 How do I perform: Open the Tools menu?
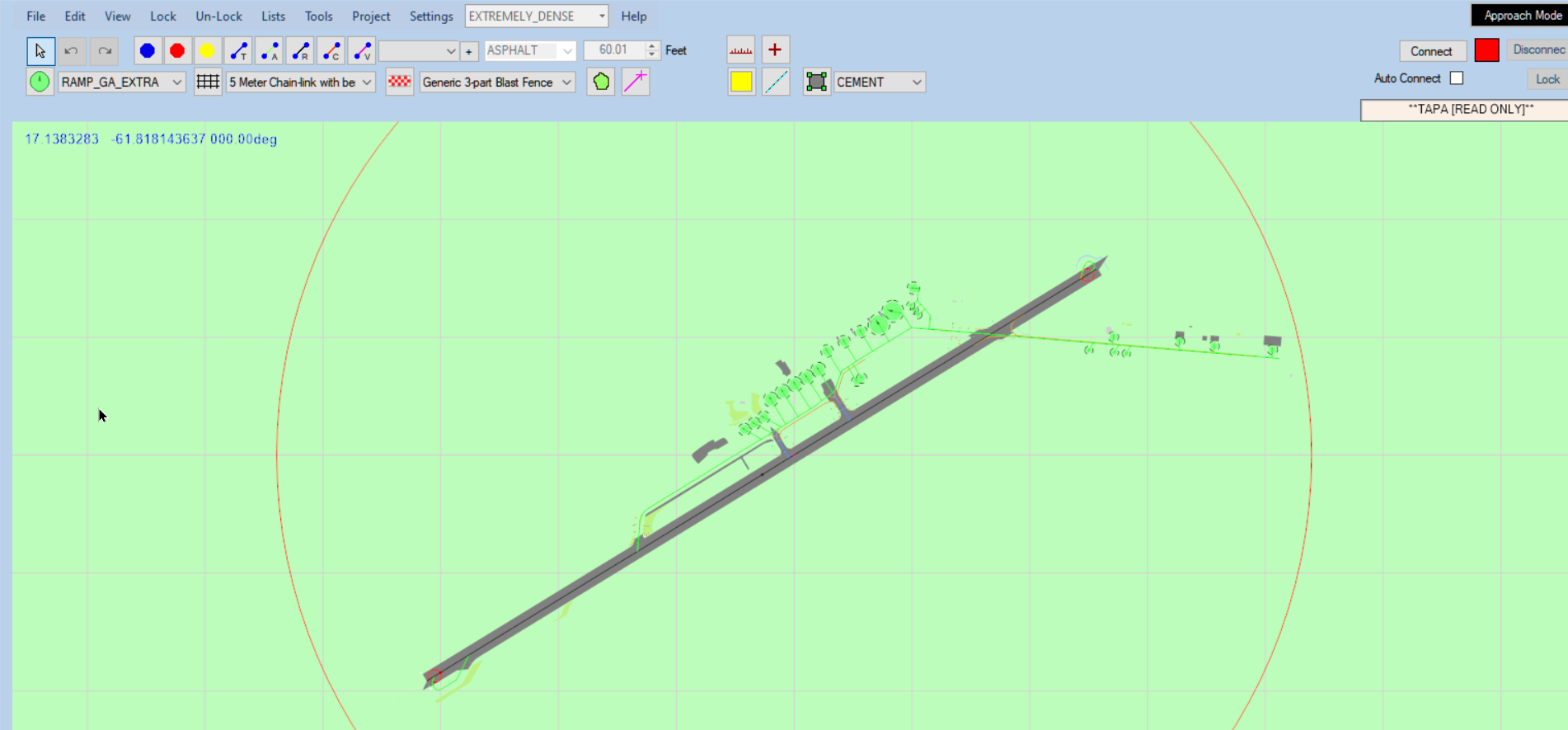(x=318, y=16)
